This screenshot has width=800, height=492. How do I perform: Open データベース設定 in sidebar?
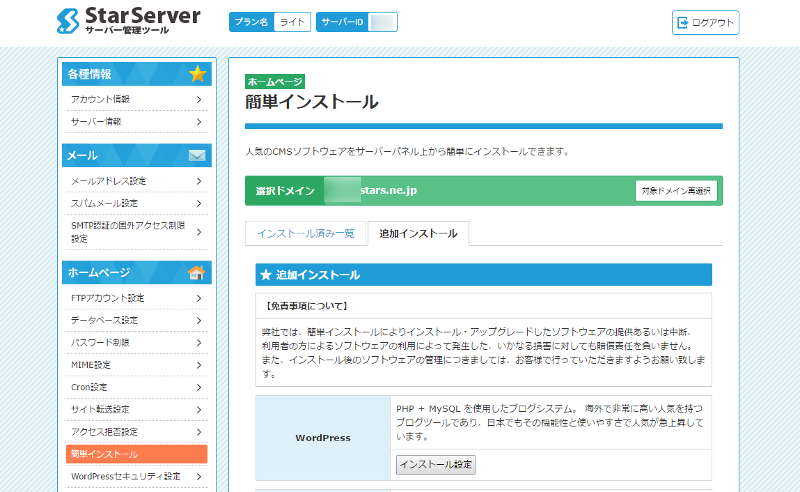(x=136, y=321)
